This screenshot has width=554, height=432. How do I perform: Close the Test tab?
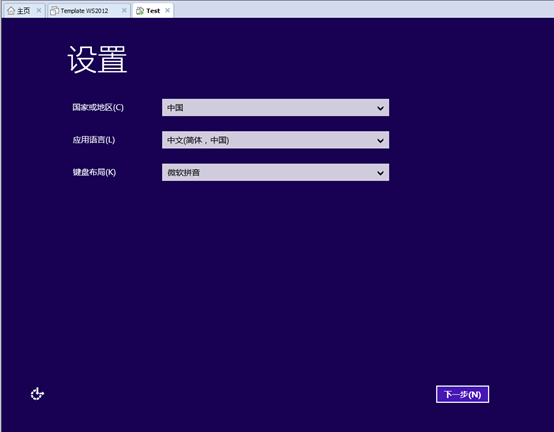coord(167,10)
